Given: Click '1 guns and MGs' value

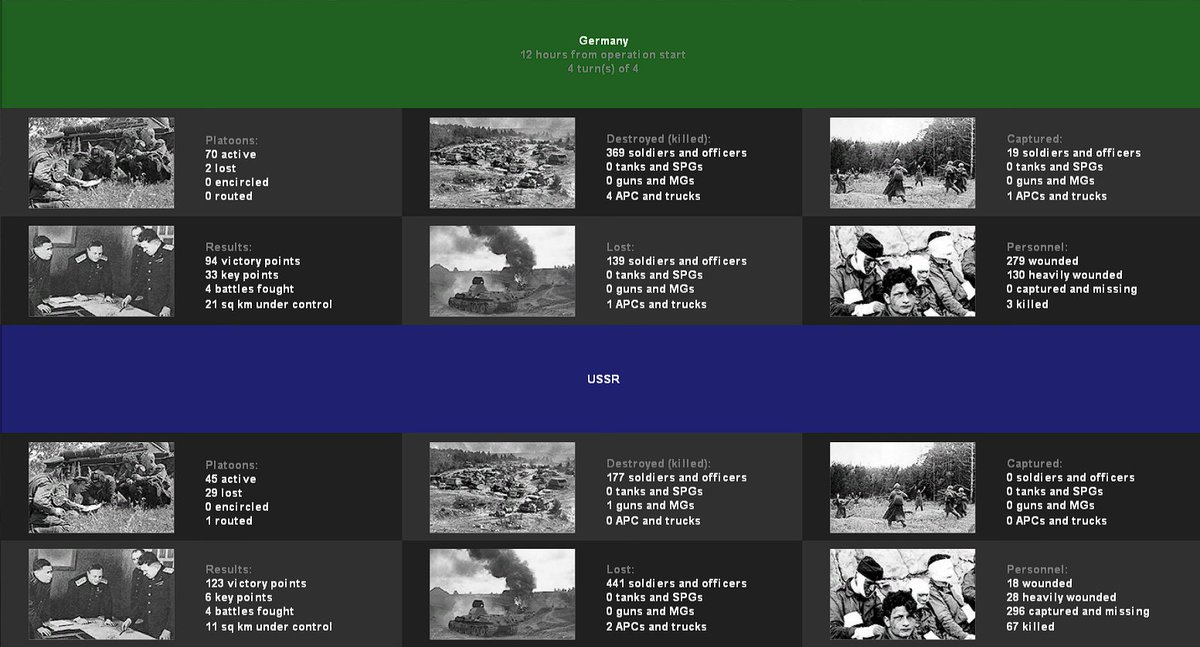Looking at the screenshot, I should click(652, 506).
